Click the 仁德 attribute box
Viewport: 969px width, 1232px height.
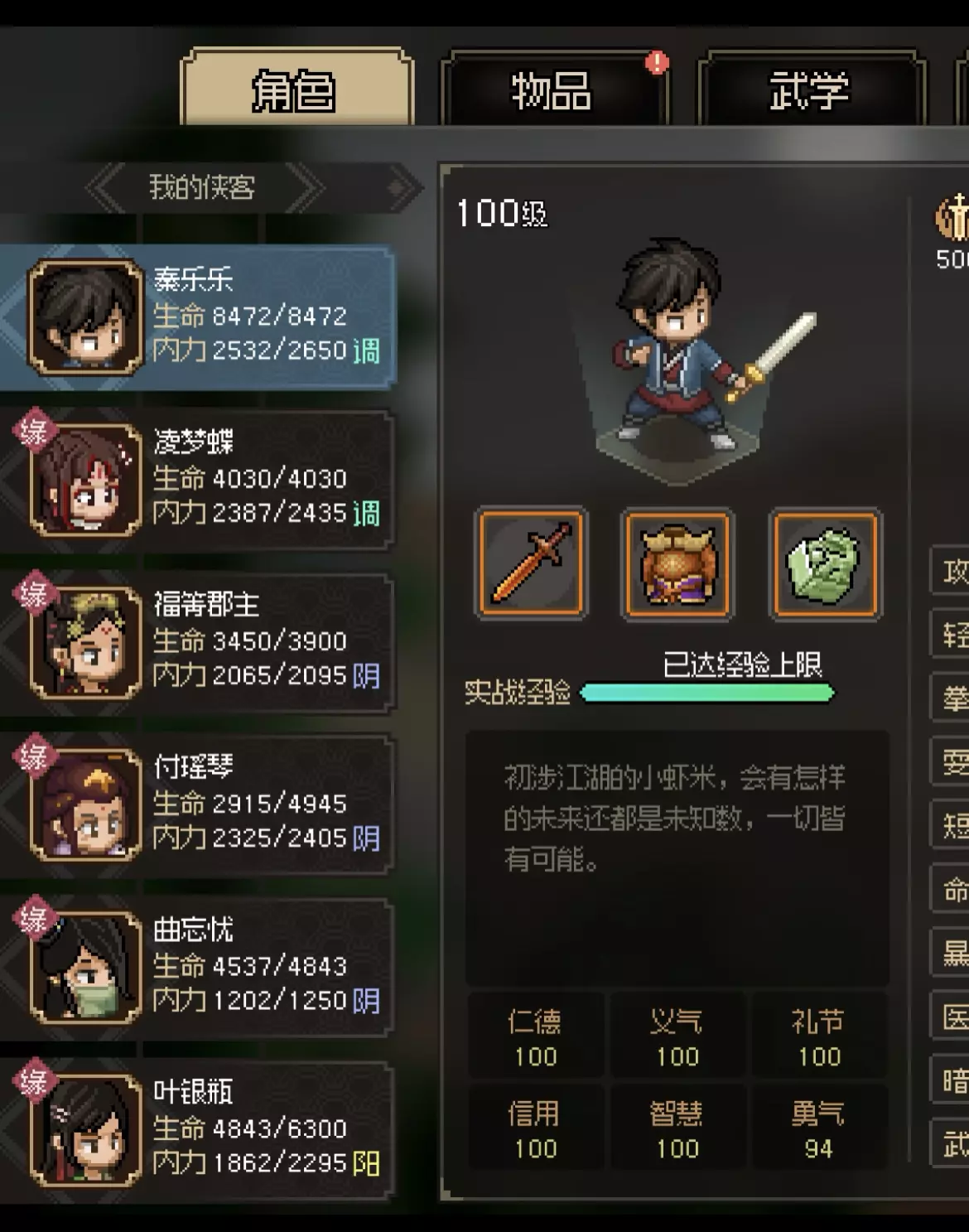[535, 1036]
